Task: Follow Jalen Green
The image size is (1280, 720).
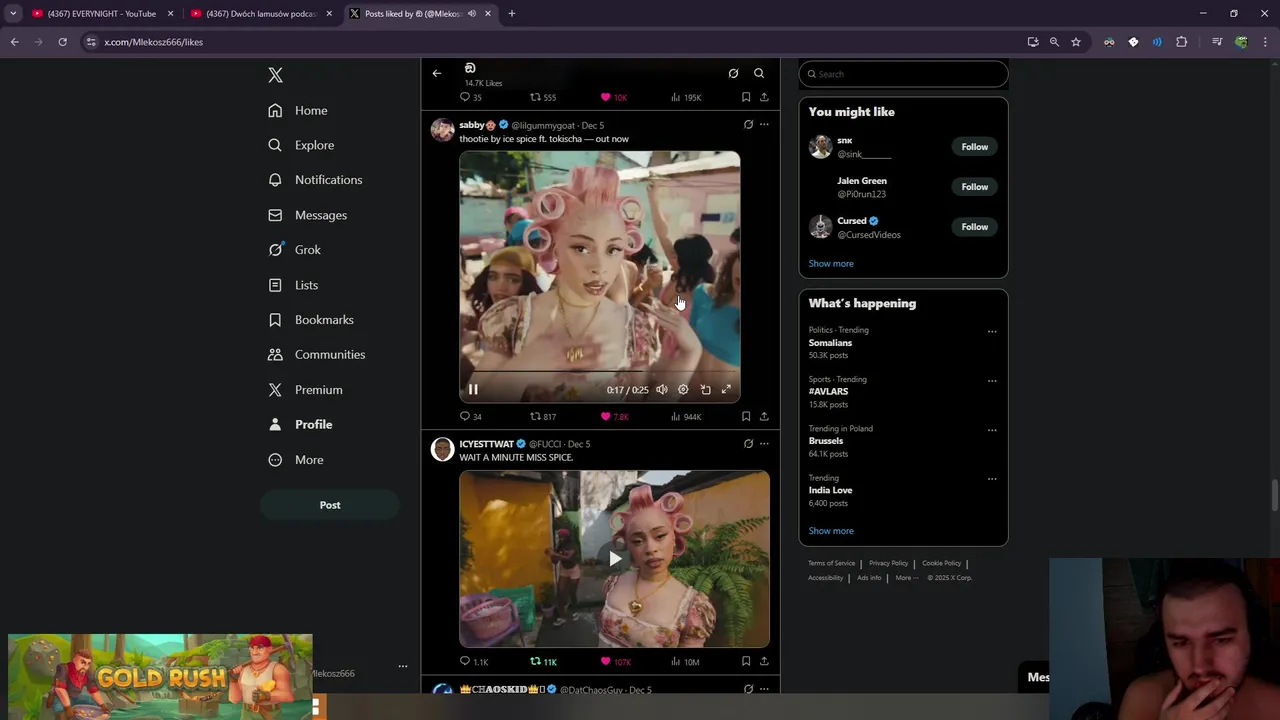Action: click(x=974, y=187)
